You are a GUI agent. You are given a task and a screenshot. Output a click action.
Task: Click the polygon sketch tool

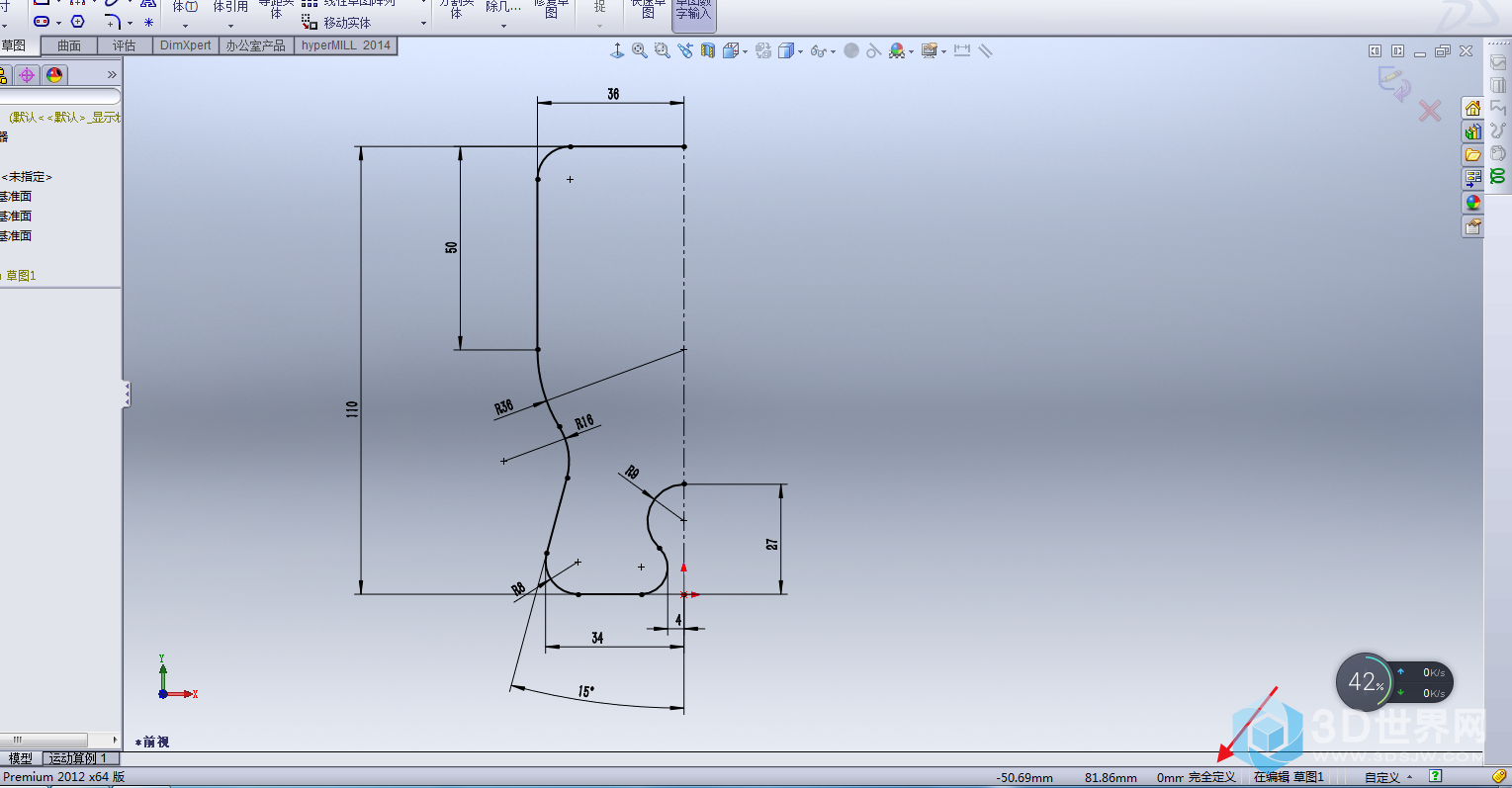pos(78,22)
